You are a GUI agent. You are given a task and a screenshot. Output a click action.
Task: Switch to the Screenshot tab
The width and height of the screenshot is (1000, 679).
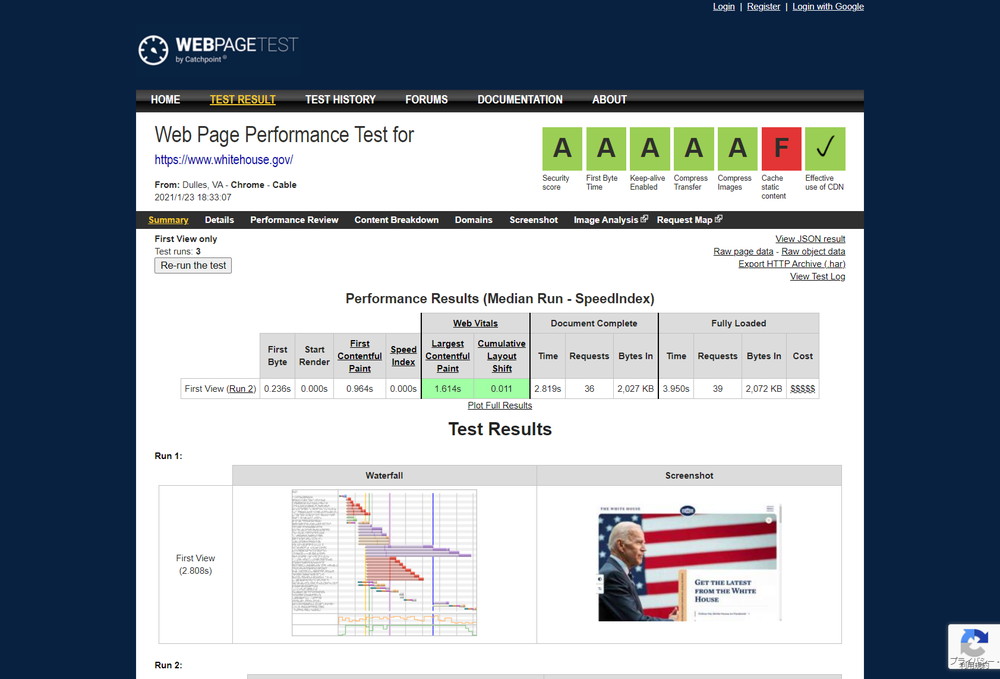click(x=533, y=220)
